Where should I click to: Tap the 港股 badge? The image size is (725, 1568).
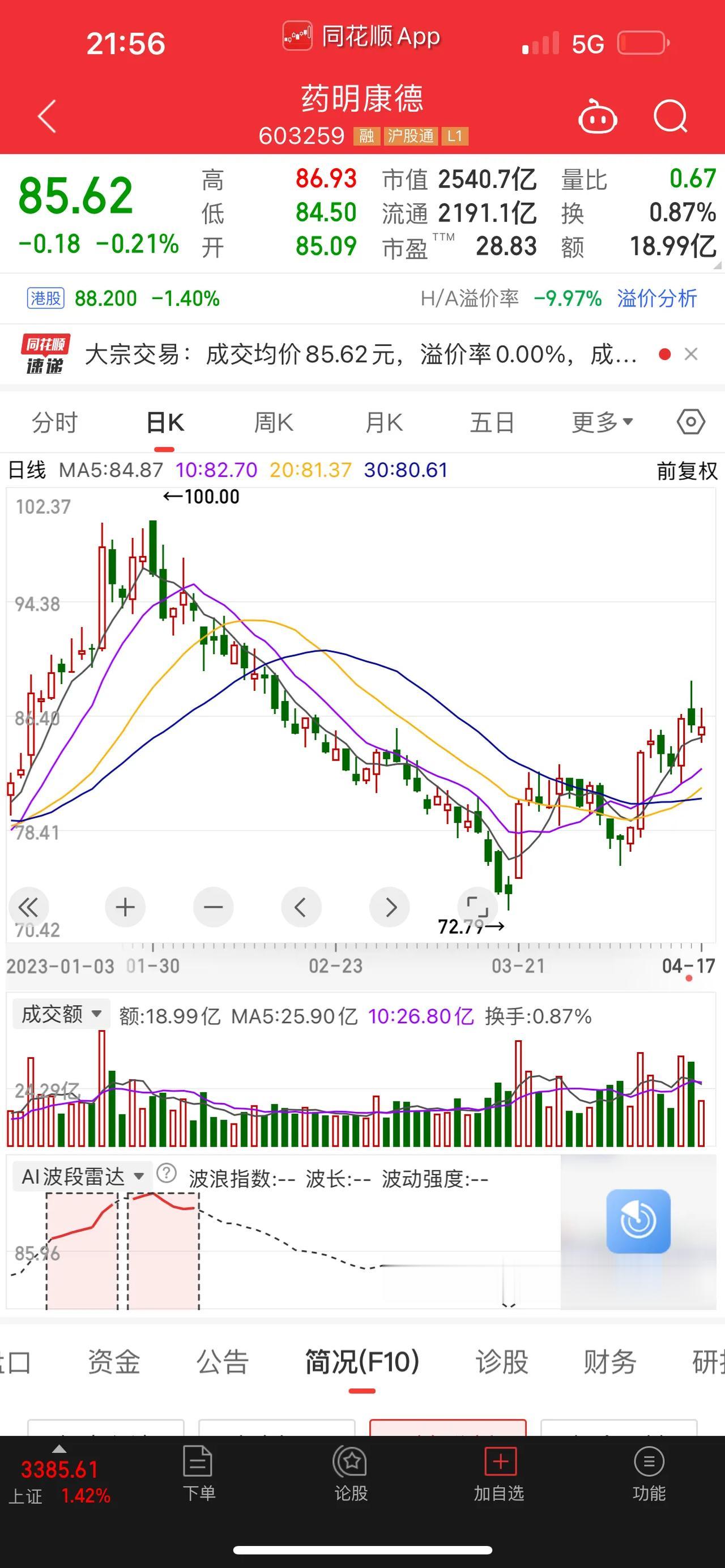[46, 298]
